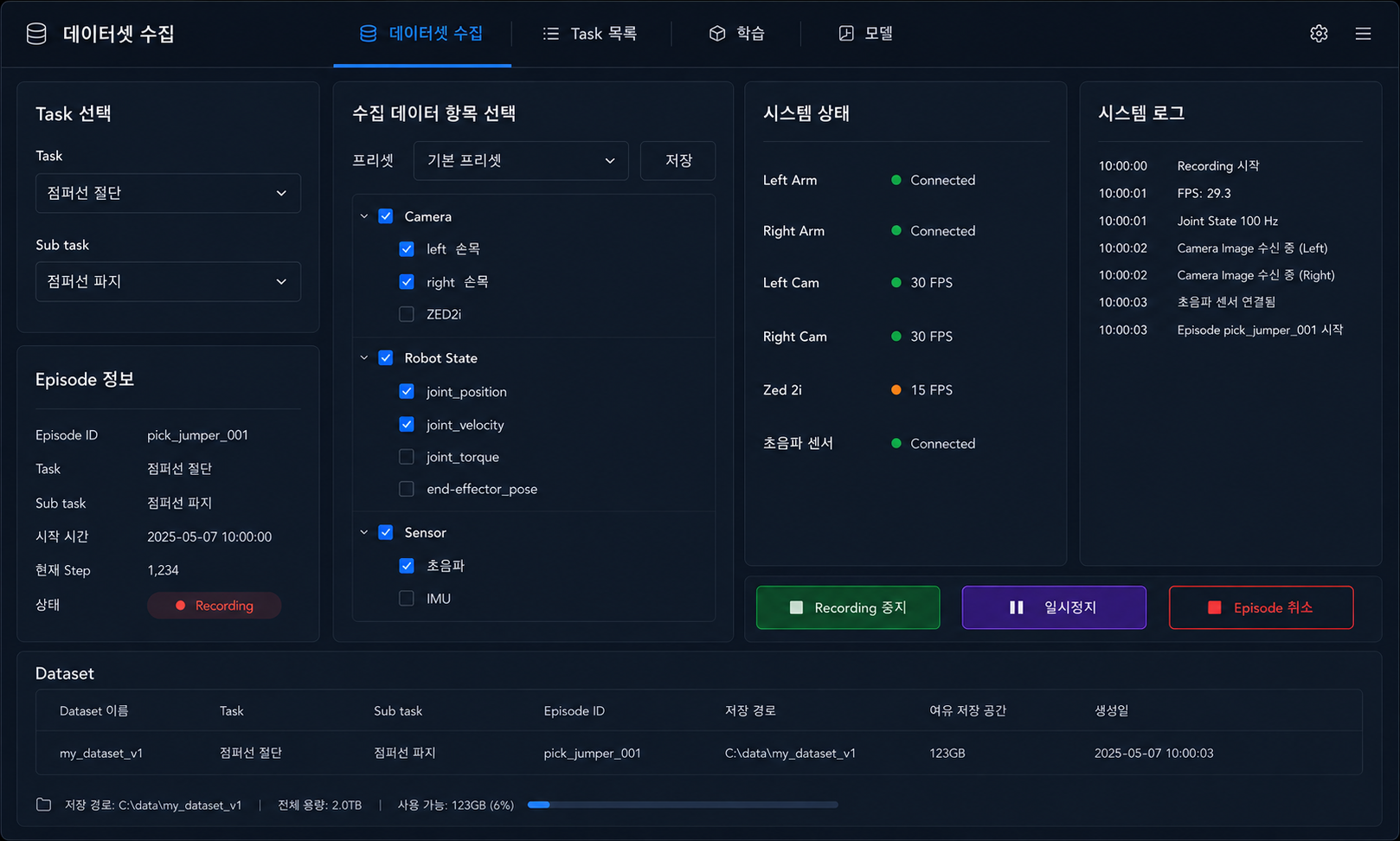Open the Sub task dropdown showing 점퍼선 파지
1400x841 pixels.
pyautogui.click(x=168, y=281)
